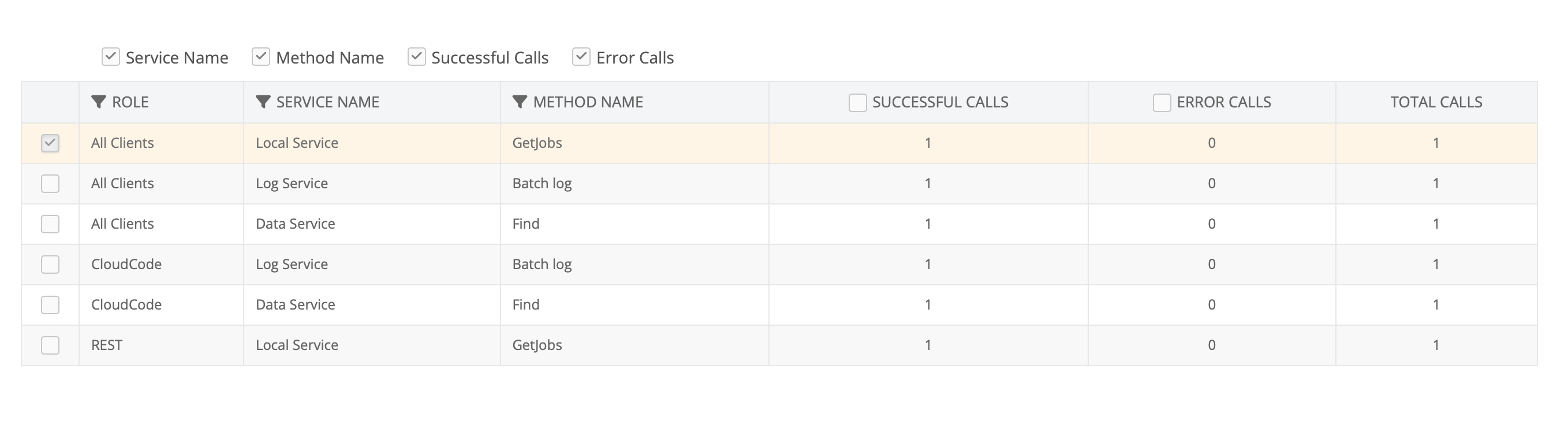Open the filter icon on METHOD NAME column

click(x=519, y=102)
